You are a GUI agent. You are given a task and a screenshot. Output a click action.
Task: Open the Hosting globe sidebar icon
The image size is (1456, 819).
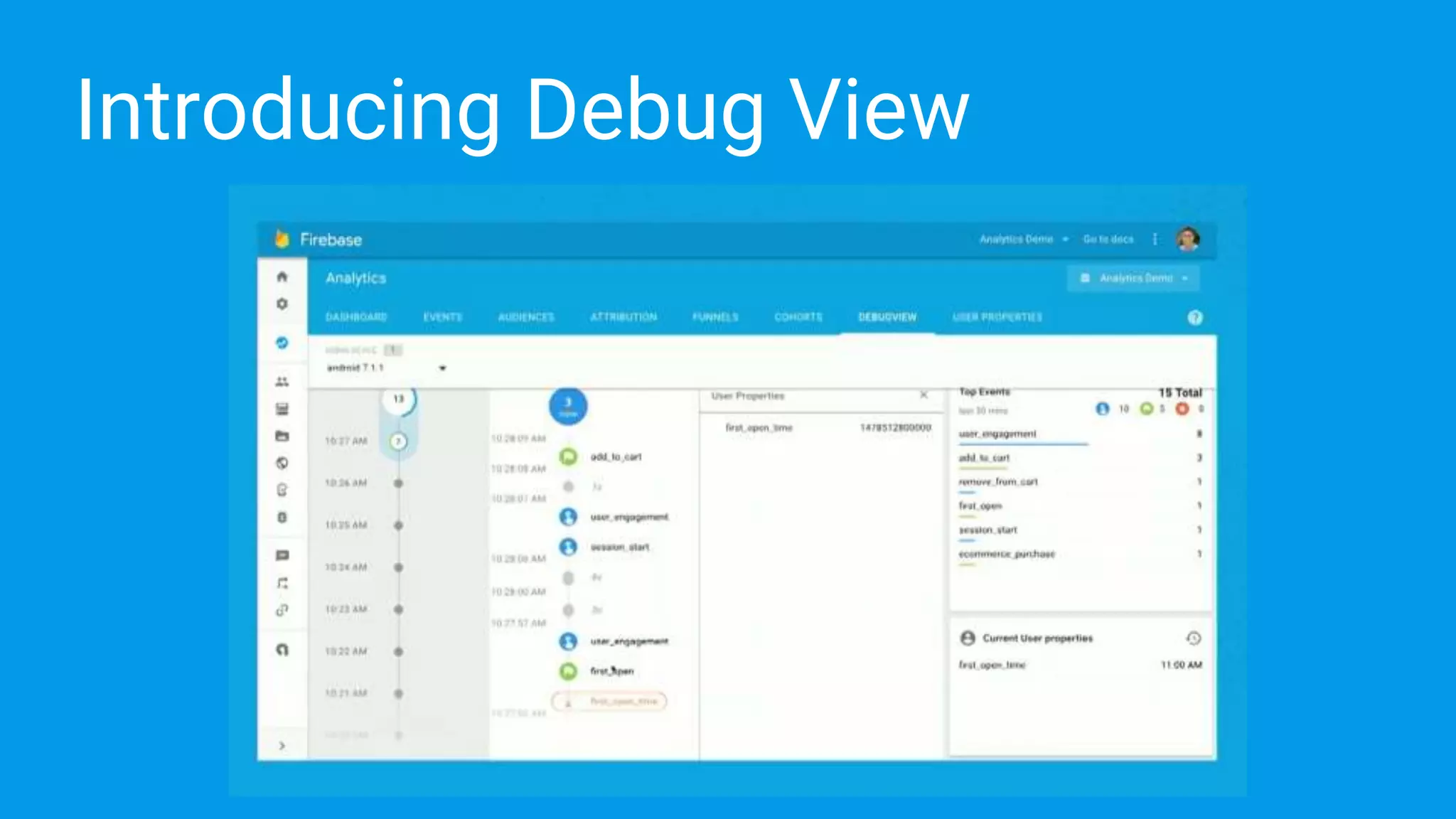282,463
